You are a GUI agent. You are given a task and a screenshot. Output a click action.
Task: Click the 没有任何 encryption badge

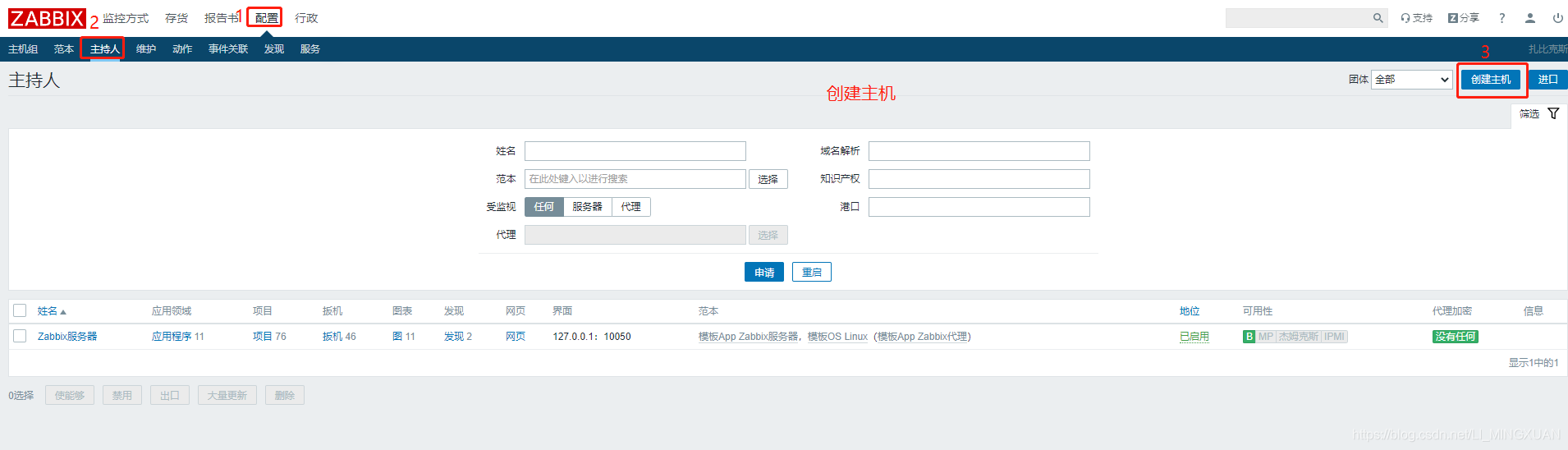(1456, 337)
